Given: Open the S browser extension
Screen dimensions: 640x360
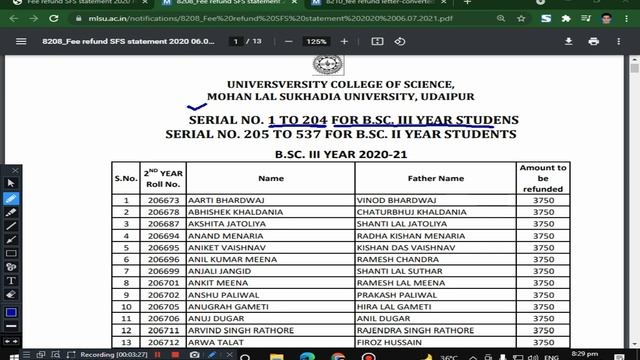Looking at the screenshot, I should (x=546, y=19).
